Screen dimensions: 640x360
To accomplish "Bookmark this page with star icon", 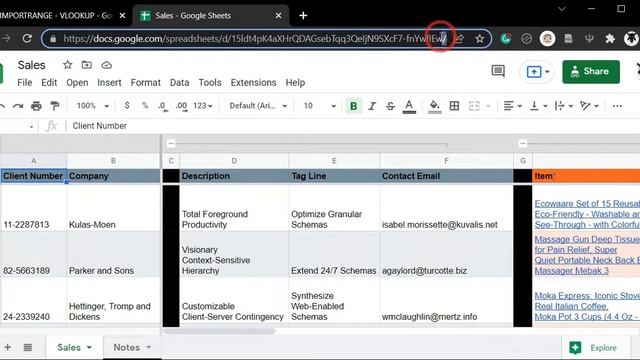I will (479, 39).
